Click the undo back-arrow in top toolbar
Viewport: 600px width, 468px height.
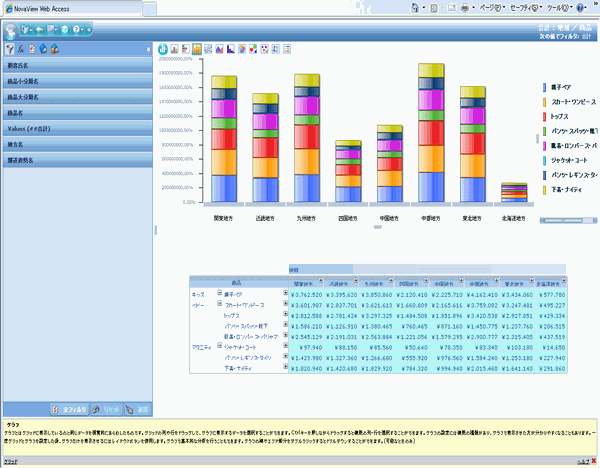pyautogui.click(x=40, y=29)
